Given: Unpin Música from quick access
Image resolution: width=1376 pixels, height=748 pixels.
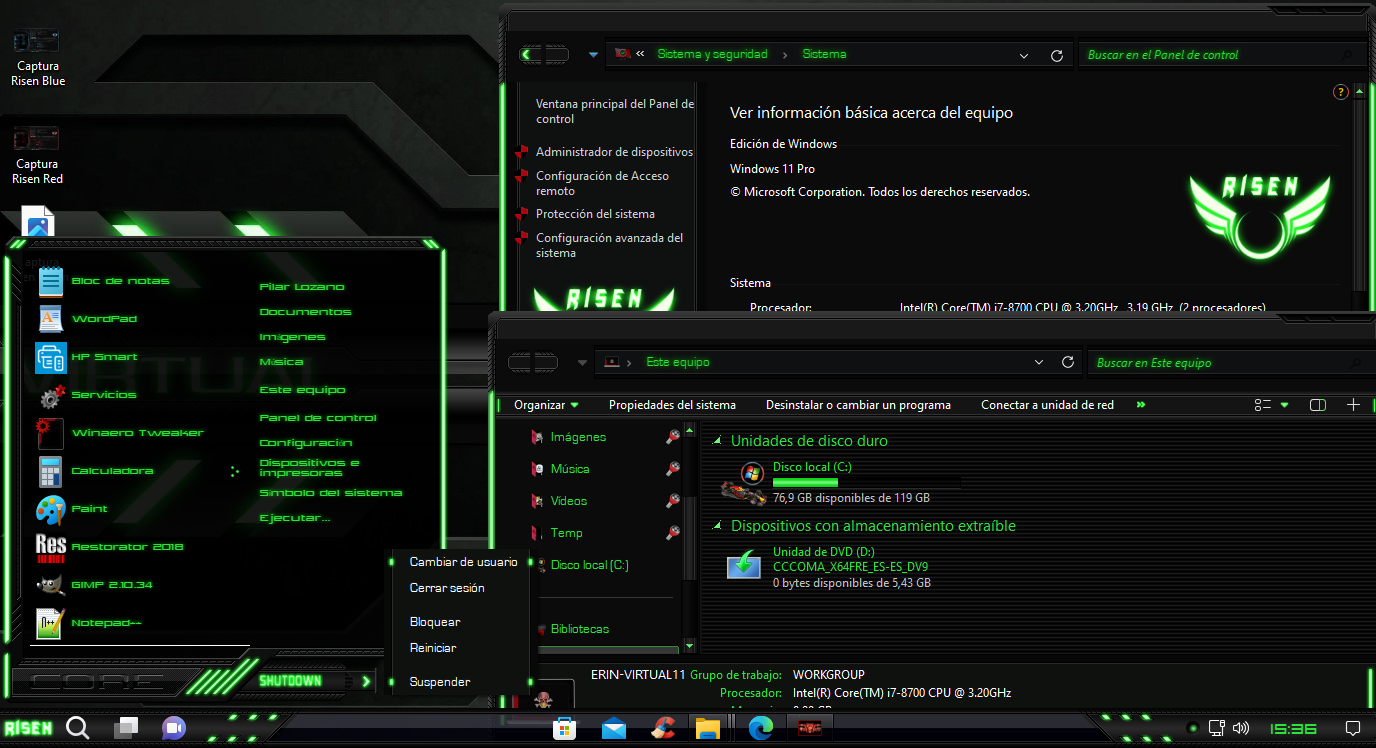Looking at the screenshot, I should tap(673, 469).
